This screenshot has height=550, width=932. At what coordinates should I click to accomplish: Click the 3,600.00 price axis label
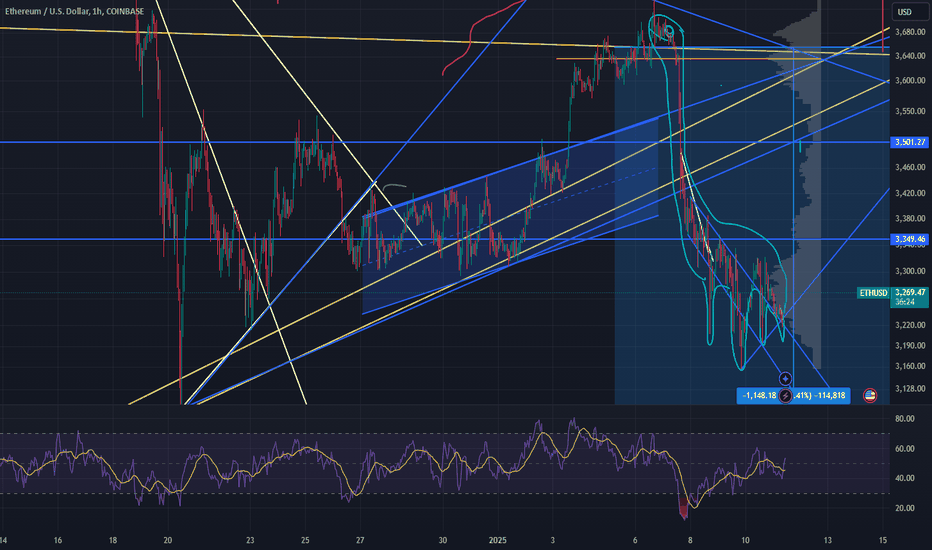pyautogui.click(x=910, y=80)
